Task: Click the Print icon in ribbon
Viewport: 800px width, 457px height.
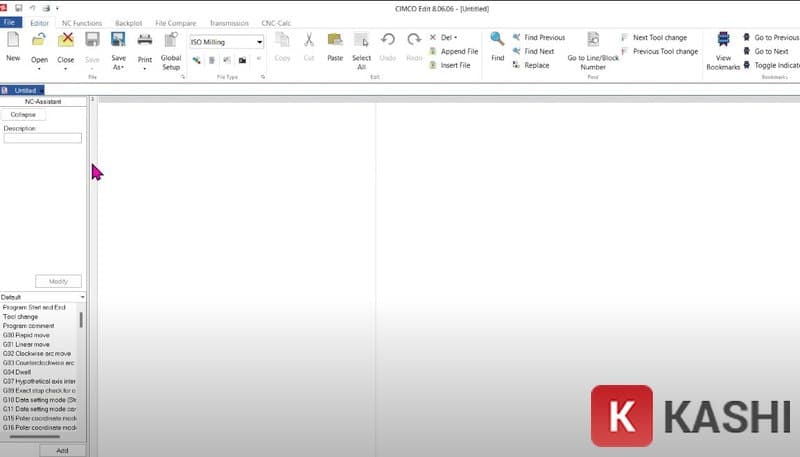Action: 145,42
